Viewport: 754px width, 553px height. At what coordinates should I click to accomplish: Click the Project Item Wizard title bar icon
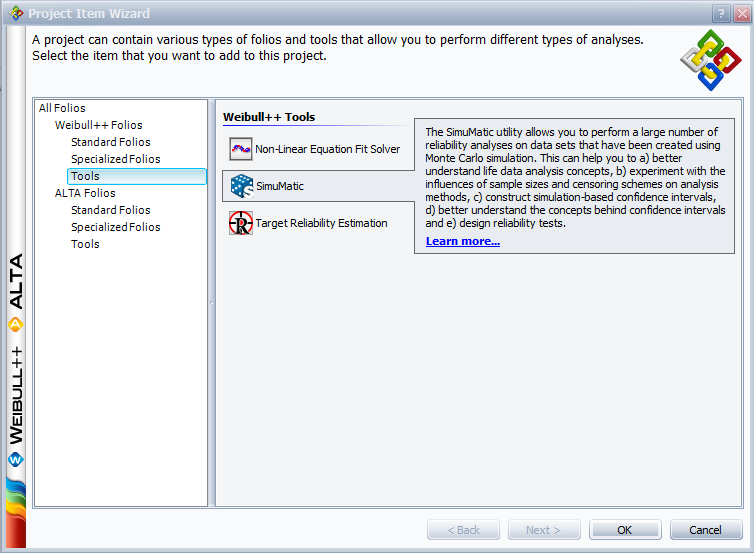click(x=16, y=13)
